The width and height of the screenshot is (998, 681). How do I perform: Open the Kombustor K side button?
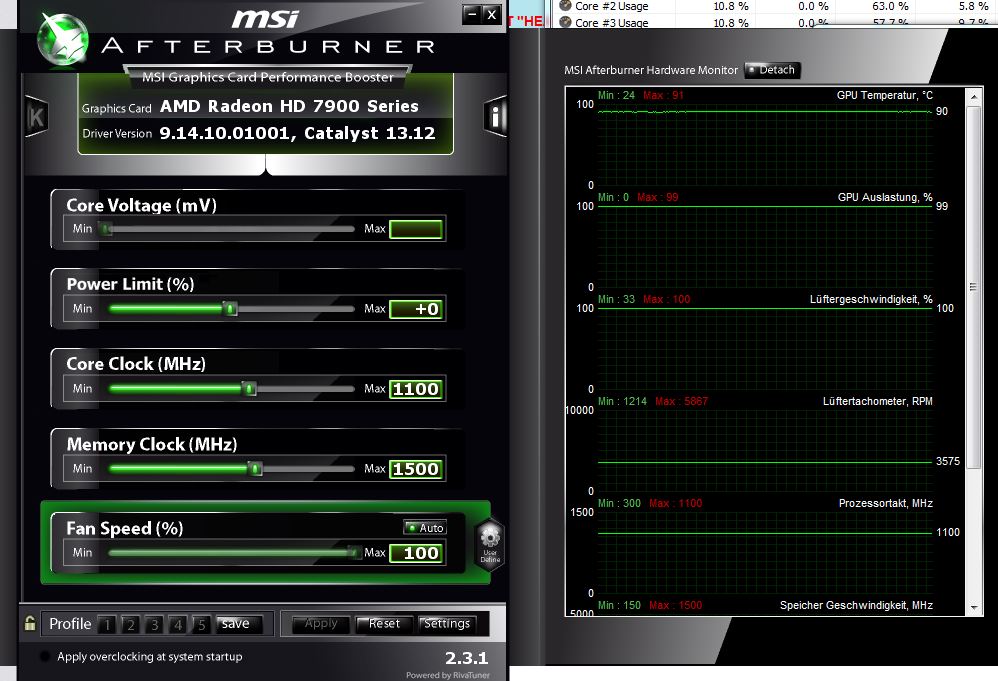[x=37, y=116]
